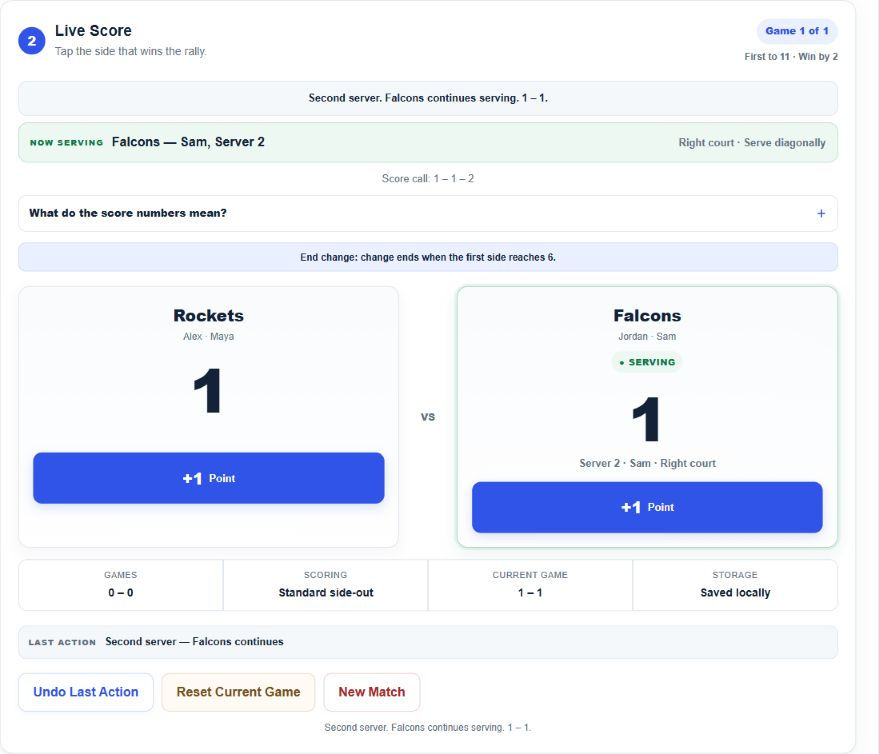Click the End change notice bar
879x754 pixels.
coord(428,257)
